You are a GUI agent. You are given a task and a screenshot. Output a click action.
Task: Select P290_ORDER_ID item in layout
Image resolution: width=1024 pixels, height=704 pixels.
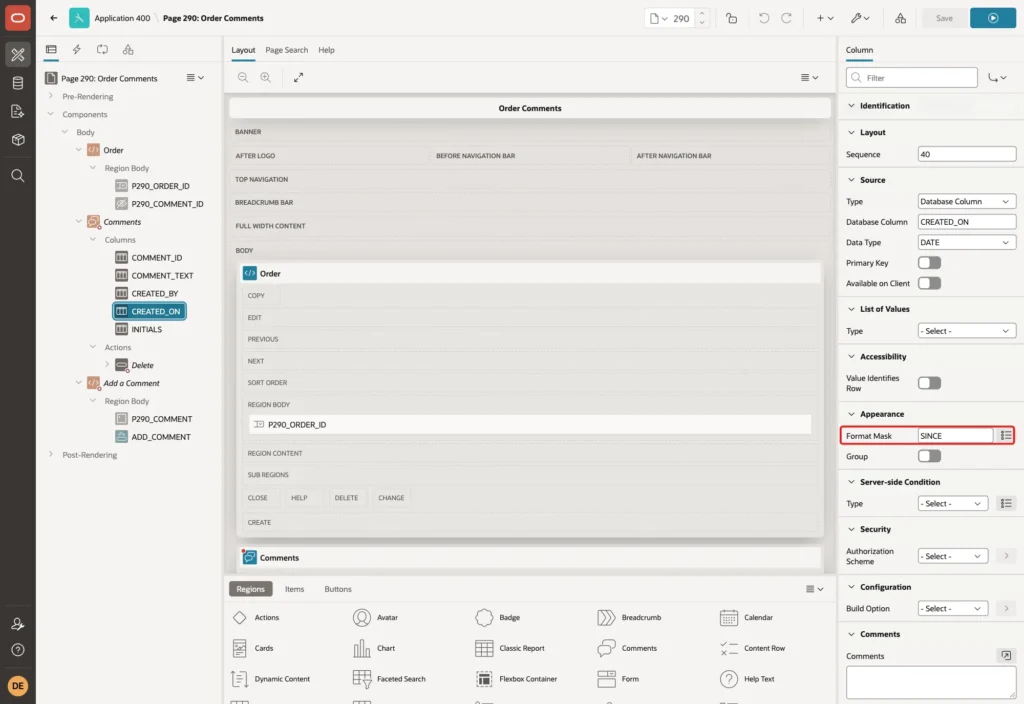click(530, 424)
